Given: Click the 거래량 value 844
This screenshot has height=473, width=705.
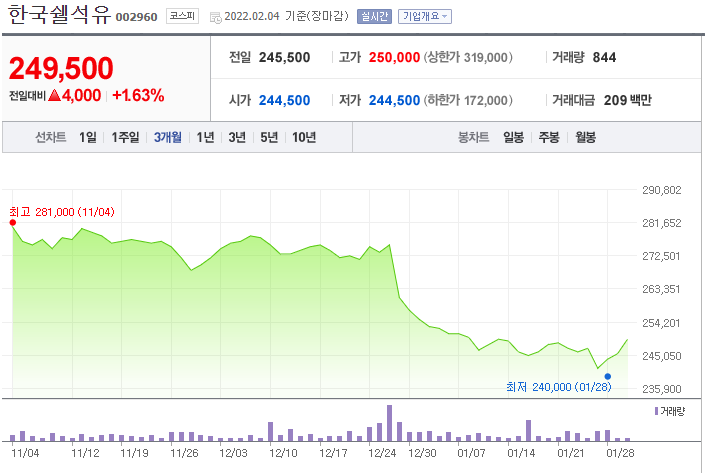Looking at the screenshot, I should pyautogui.click(x=604, y=58).
